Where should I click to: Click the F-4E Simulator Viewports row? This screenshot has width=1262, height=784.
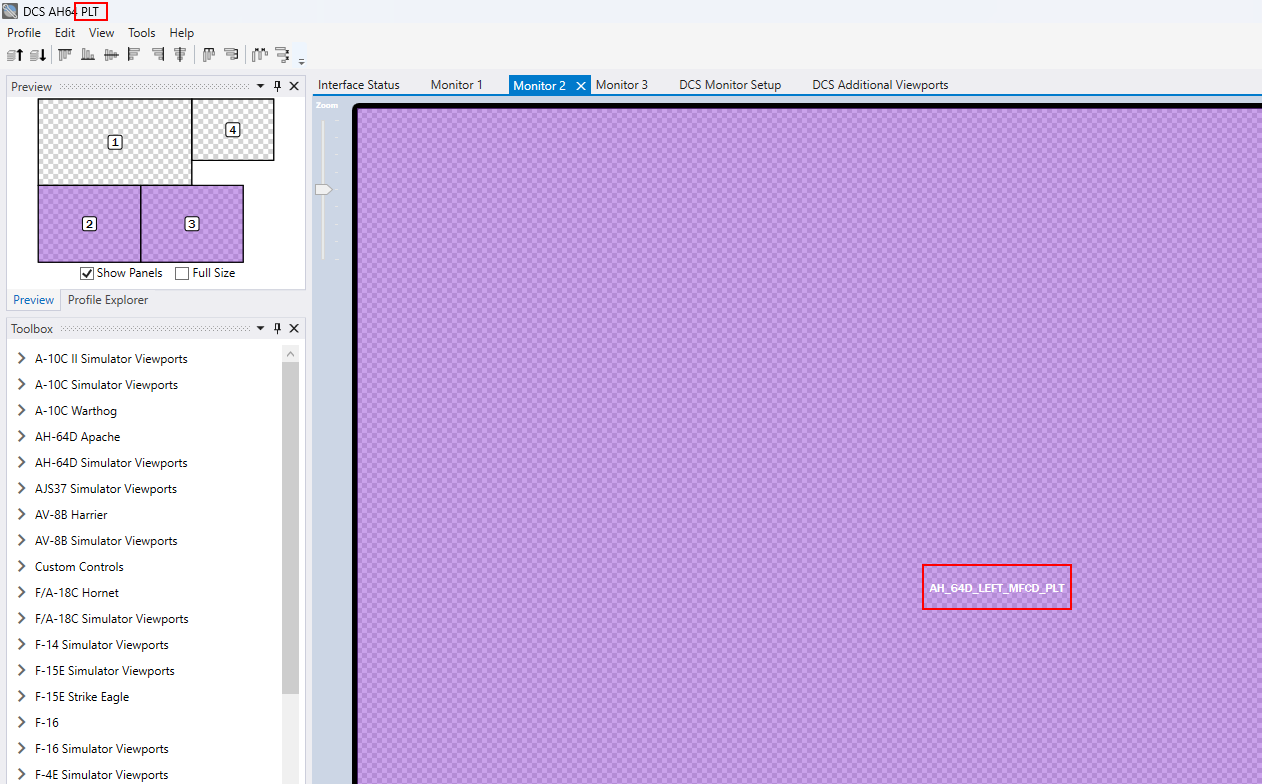click(102, 774)
